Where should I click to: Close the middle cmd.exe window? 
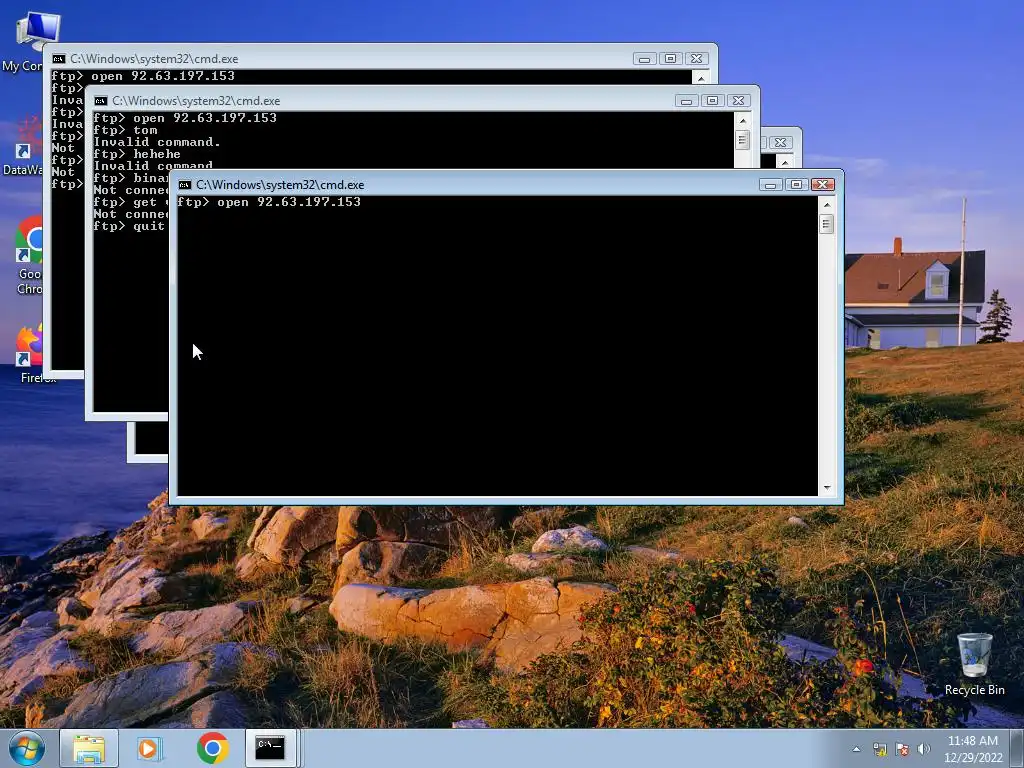pyautogui.click(x=738, y=101)
